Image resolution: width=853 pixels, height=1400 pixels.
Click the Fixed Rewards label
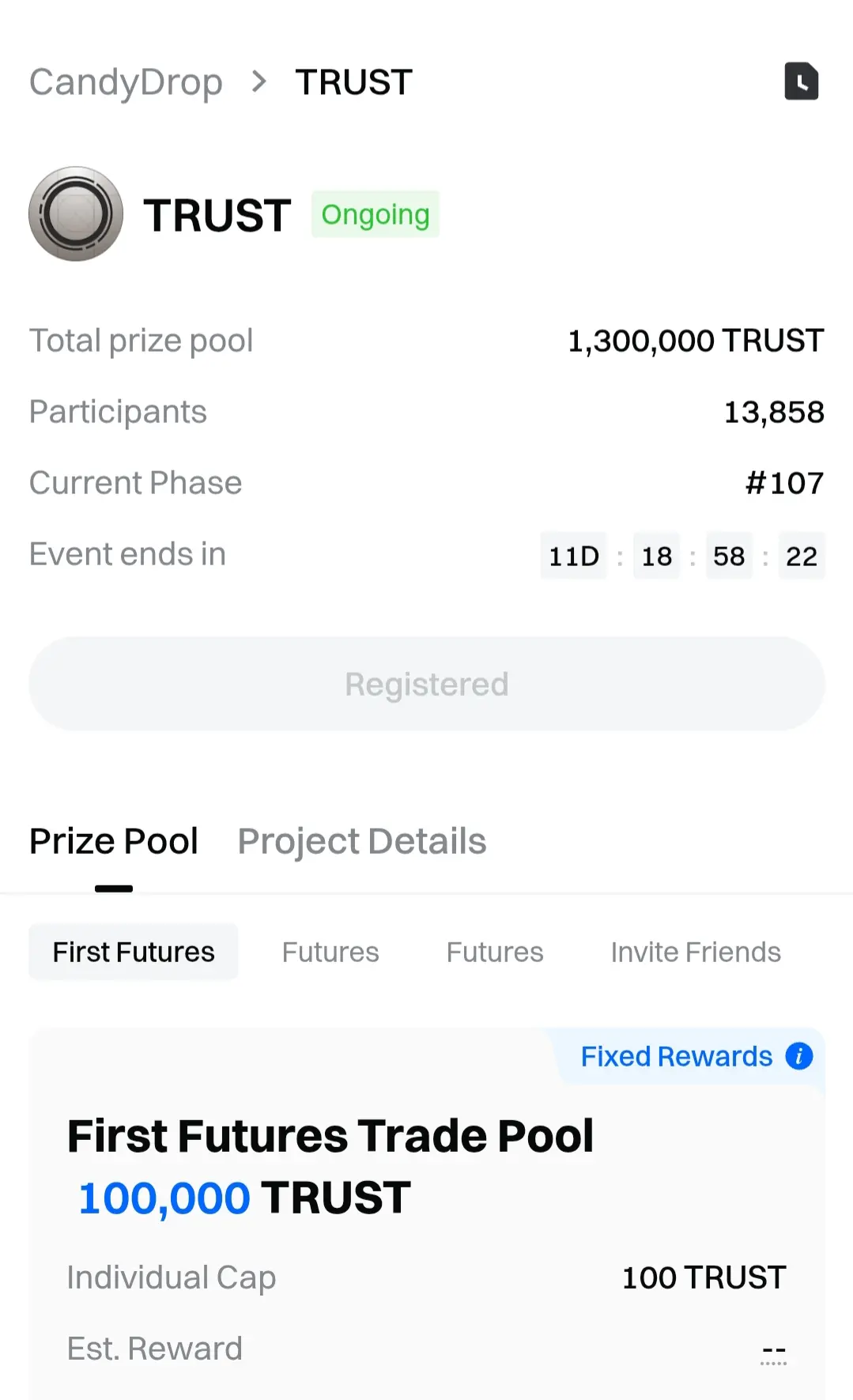point(676,1056)
